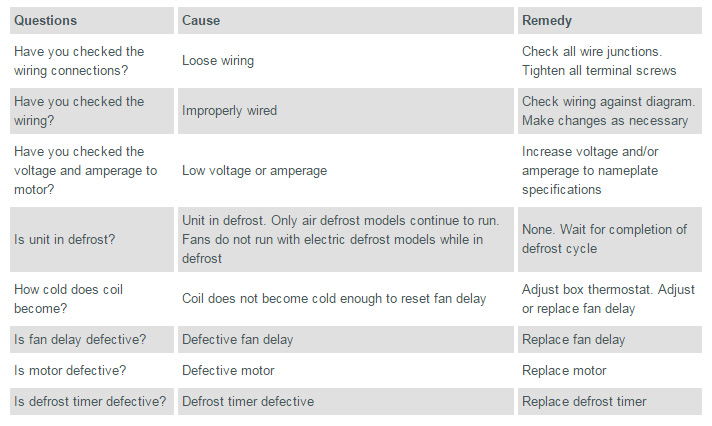712x426 pixels.
Task: Select the 'Replace motor' remedy cell
Action: pyautogui.click(x=563, y=370)
